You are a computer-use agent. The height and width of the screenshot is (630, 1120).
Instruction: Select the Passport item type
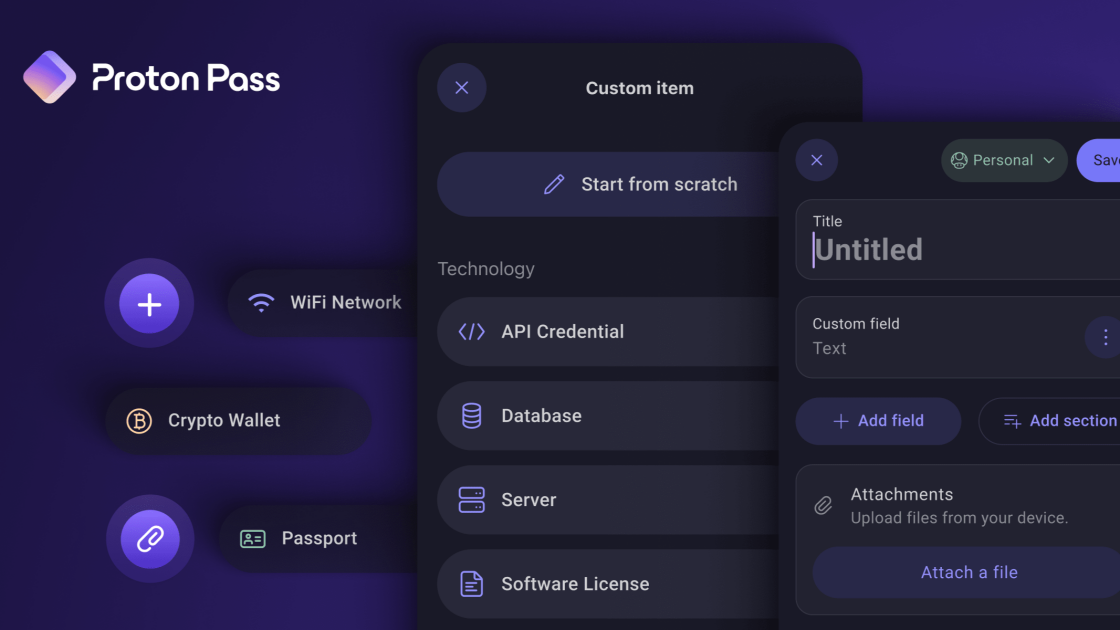pyautogui.click(x=319, y=539)
